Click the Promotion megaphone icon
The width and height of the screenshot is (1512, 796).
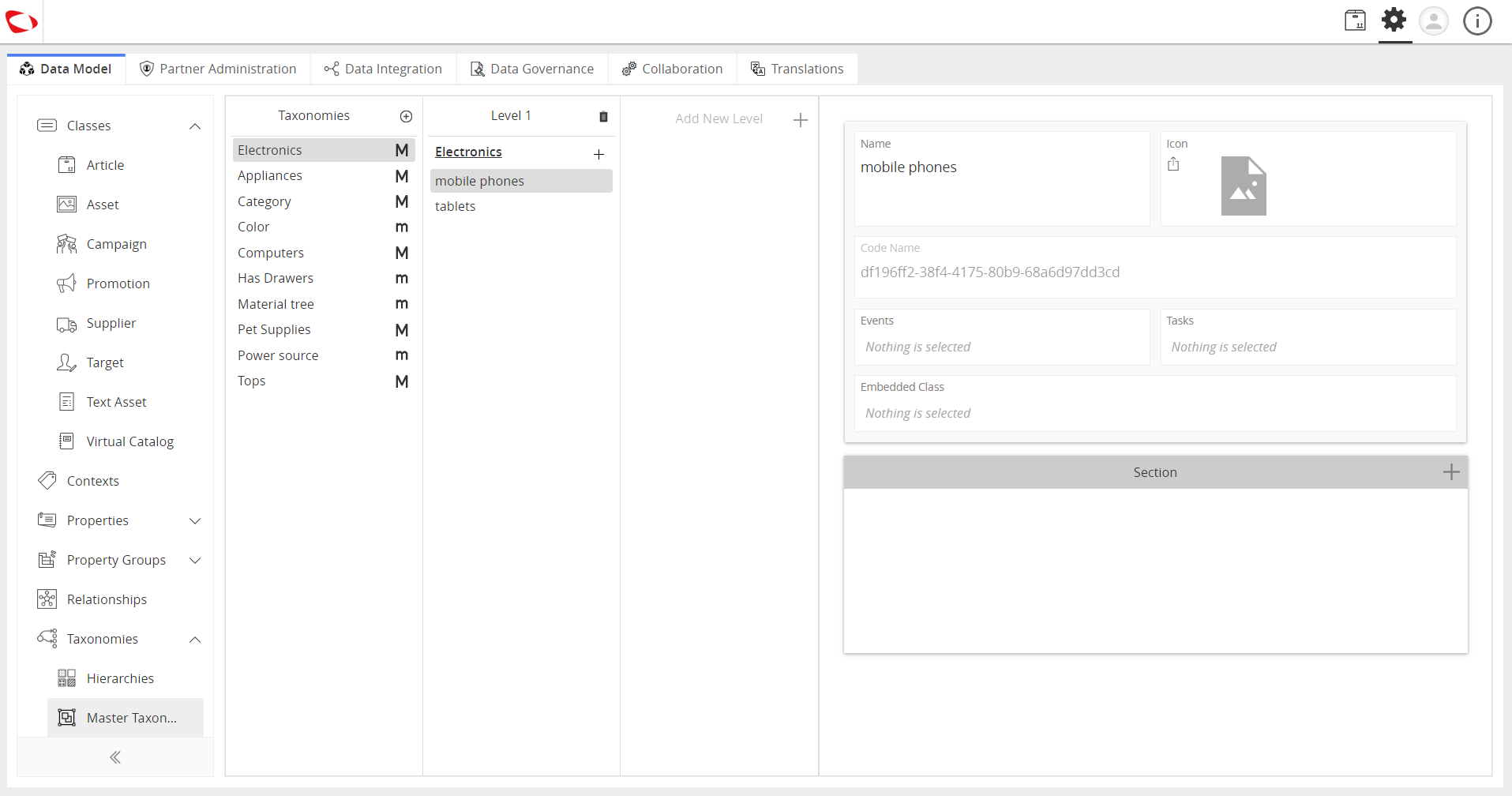67,283
